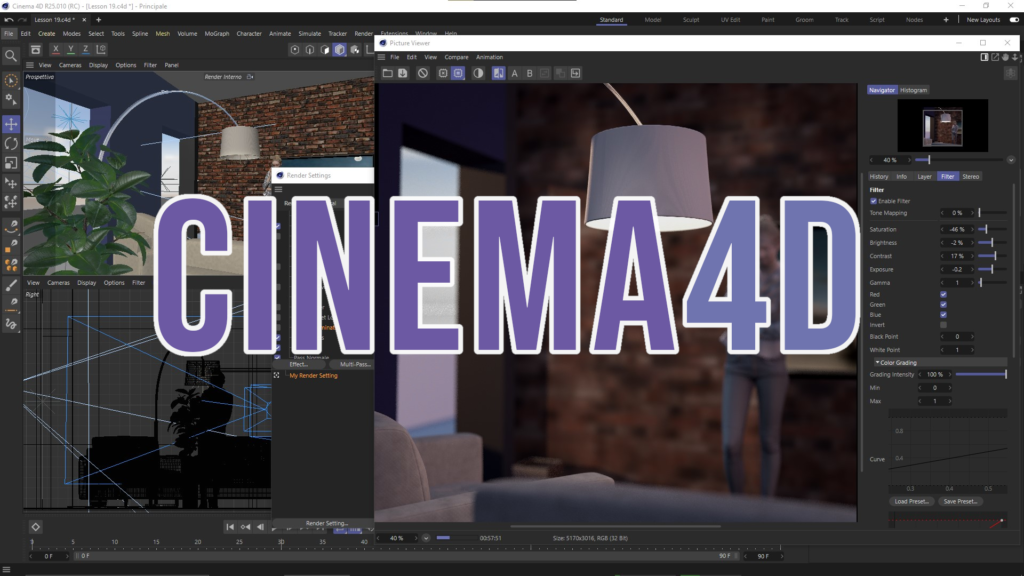This screenshot has height=576, width=1024.
Task: Toggle the Red channel checkbox
Action: coord(943,295)
